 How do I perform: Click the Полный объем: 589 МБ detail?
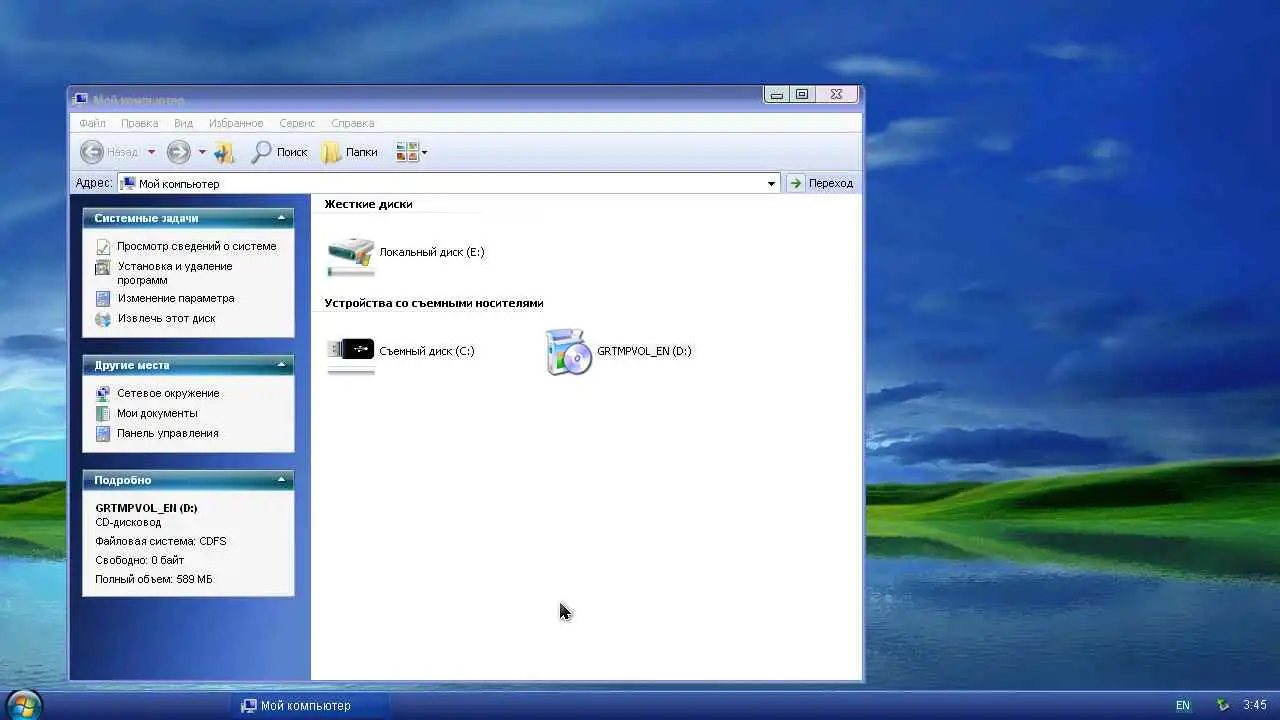pyautogui.click(x=154, y=579)
